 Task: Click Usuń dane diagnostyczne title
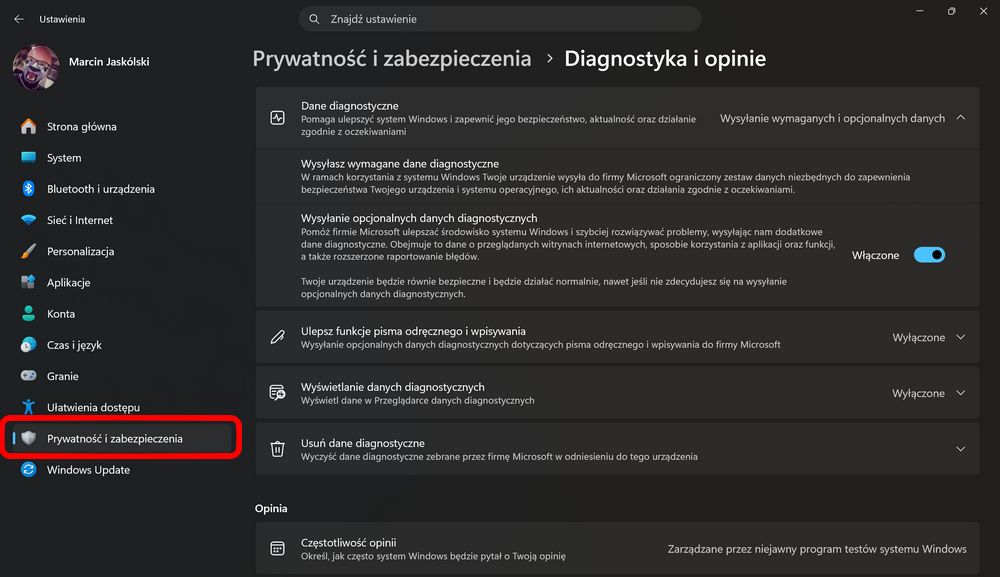pyautogui.click(x=363, y=443)
